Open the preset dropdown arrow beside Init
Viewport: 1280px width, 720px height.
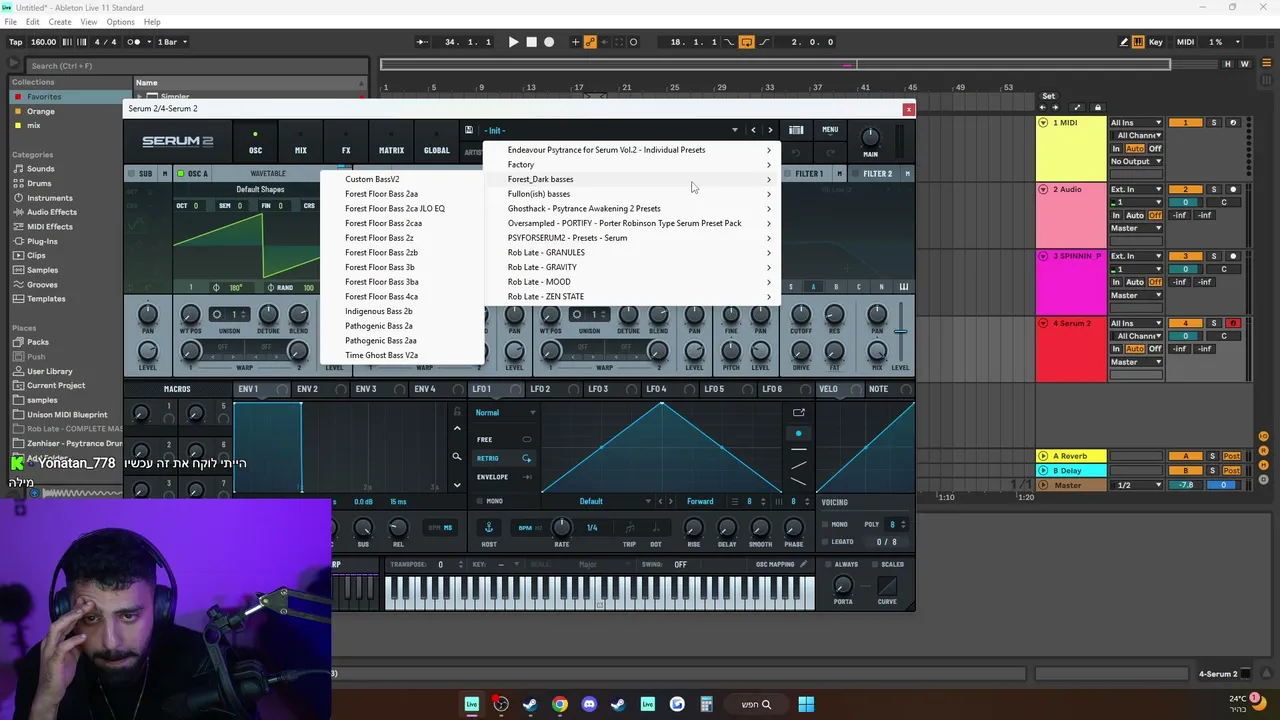click(735, 130)
